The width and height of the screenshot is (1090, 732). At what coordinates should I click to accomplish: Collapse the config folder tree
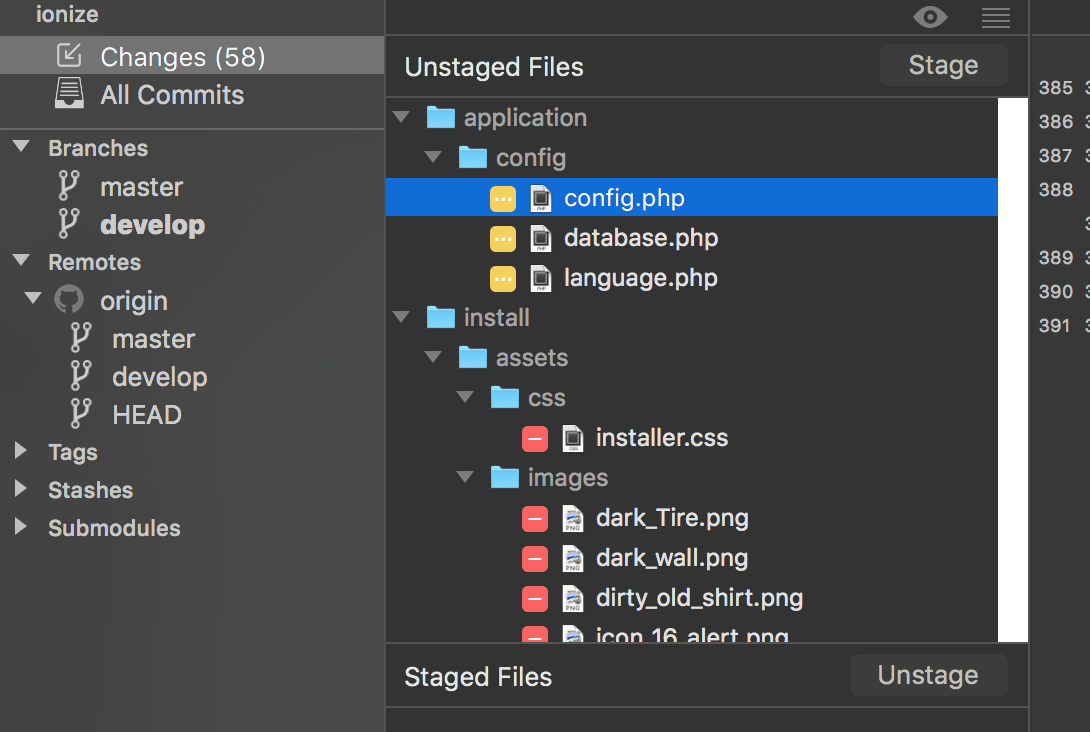tap(433, 157)
